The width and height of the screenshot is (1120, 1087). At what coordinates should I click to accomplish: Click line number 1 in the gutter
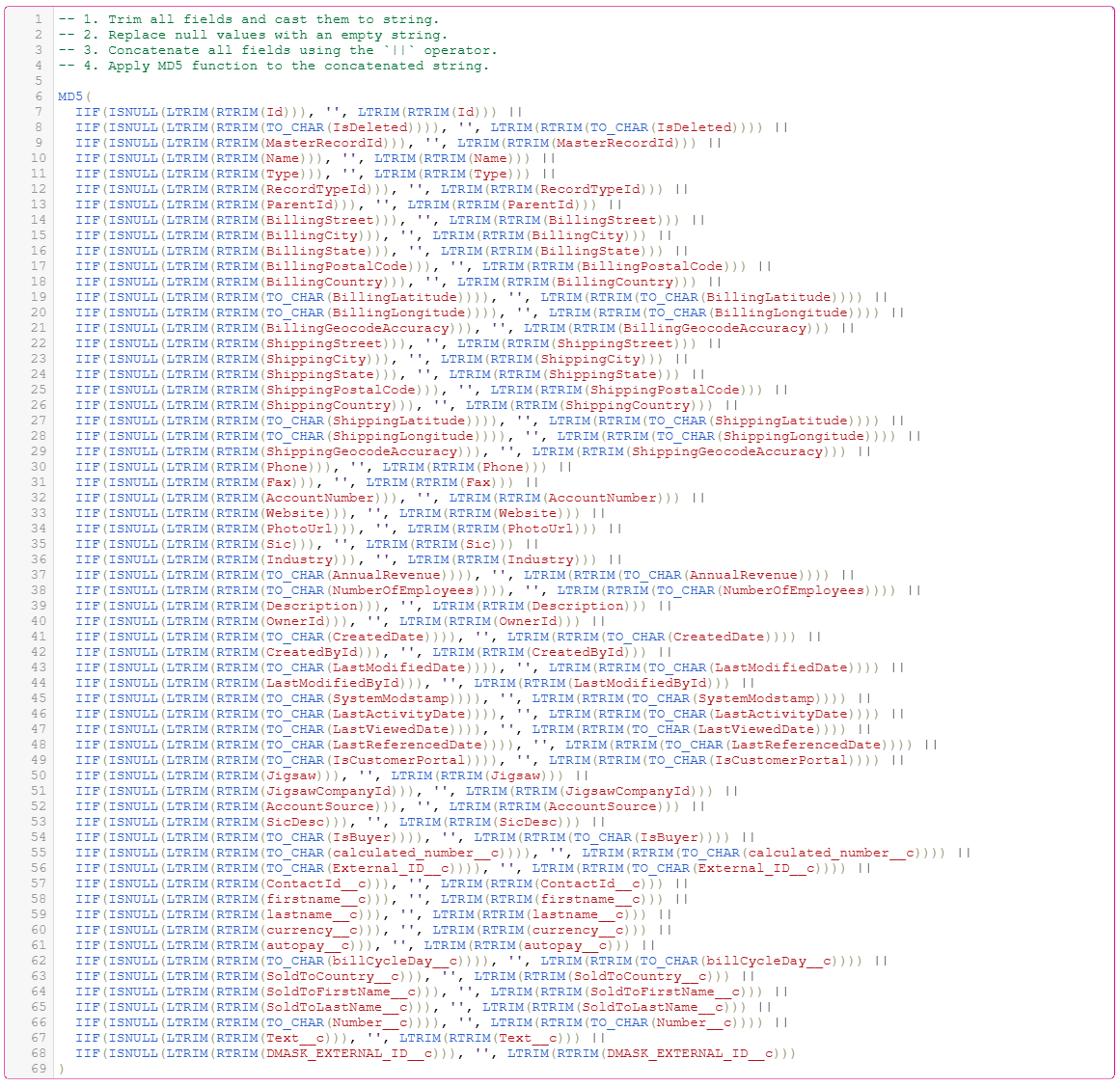point(39,19)
